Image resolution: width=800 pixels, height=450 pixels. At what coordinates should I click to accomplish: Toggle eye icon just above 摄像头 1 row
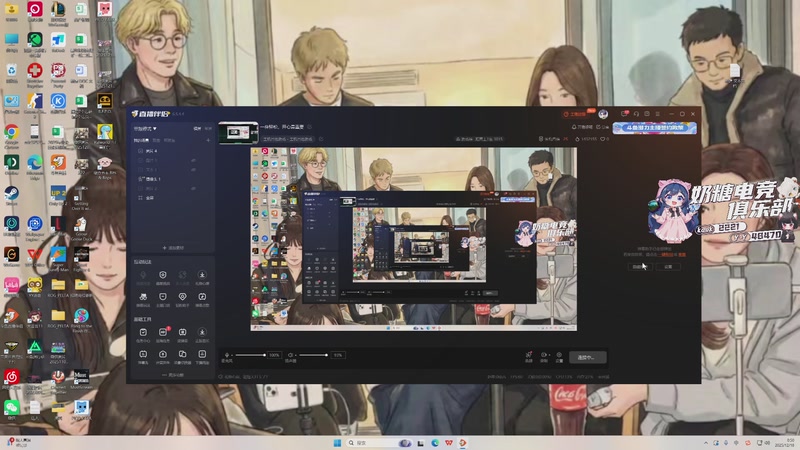pyautogui.click(x=193, y=170)
